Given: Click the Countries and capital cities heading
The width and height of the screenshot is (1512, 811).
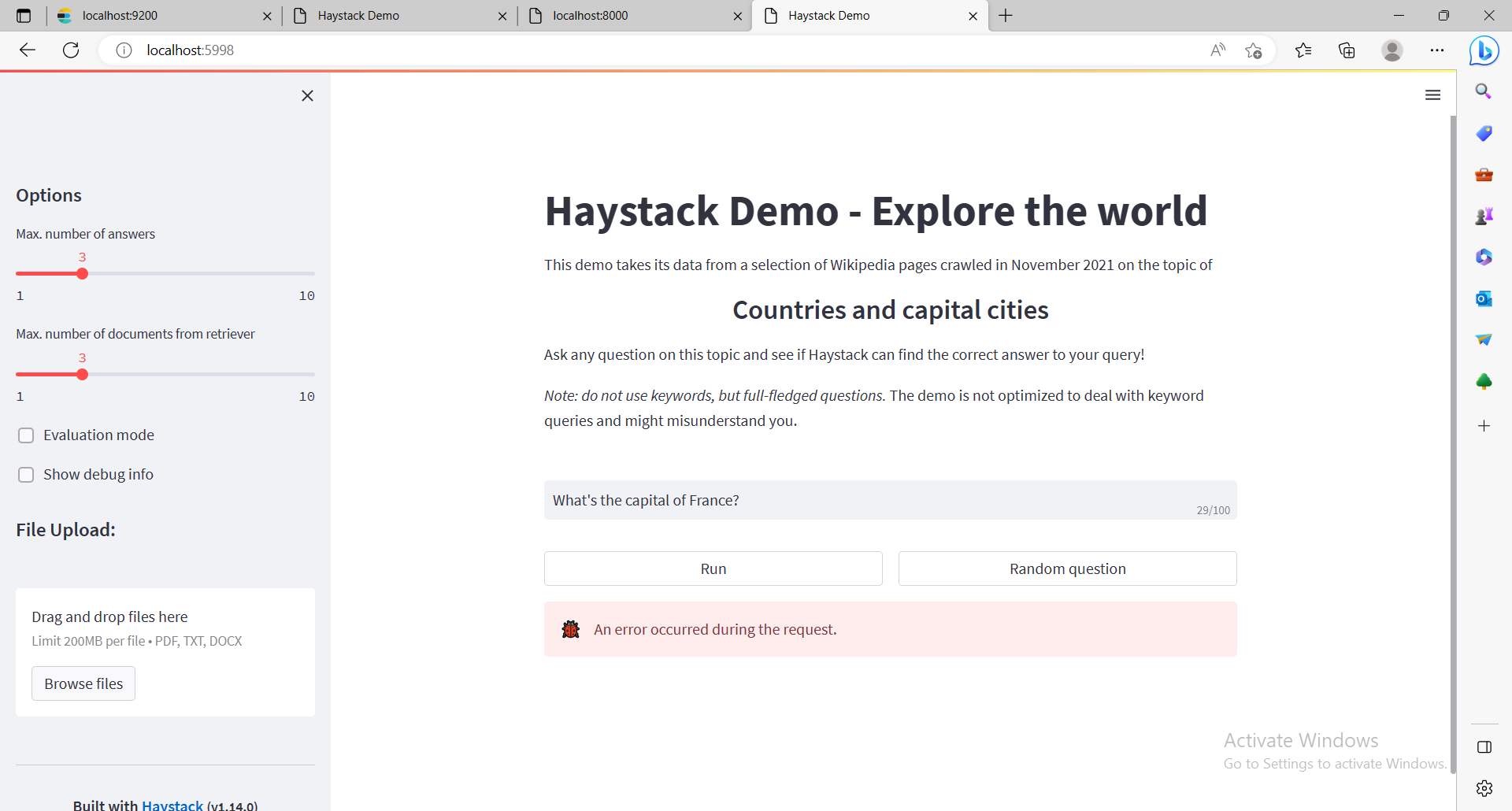Looking at the screenshot, I should pos(891,310).
